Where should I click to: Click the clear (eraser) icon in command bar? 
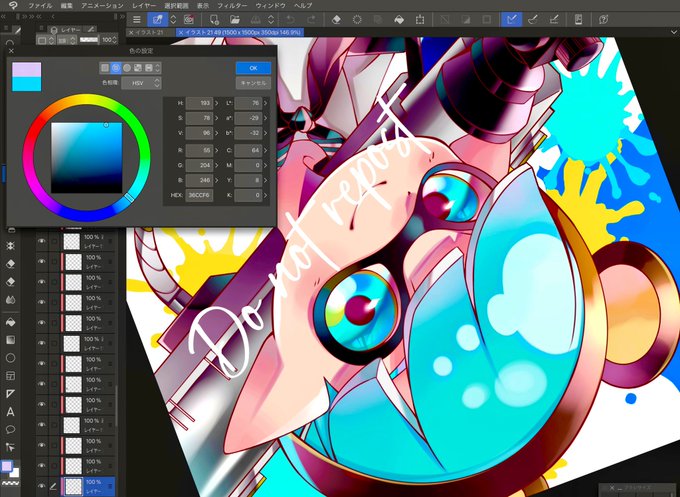[x=336, y=20]
